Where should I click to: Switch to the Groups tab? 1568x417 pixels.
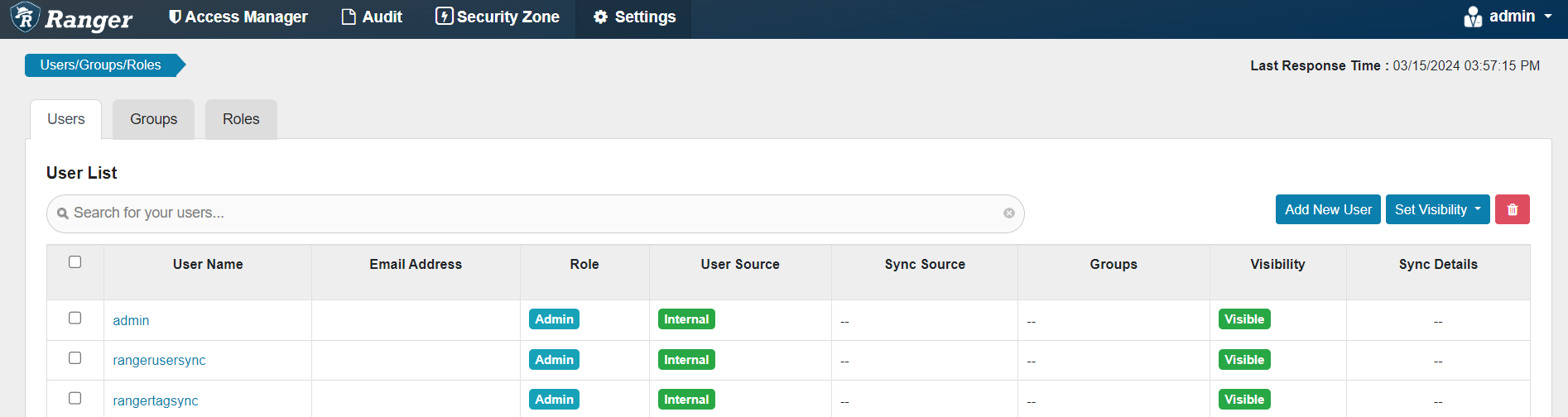153,119
